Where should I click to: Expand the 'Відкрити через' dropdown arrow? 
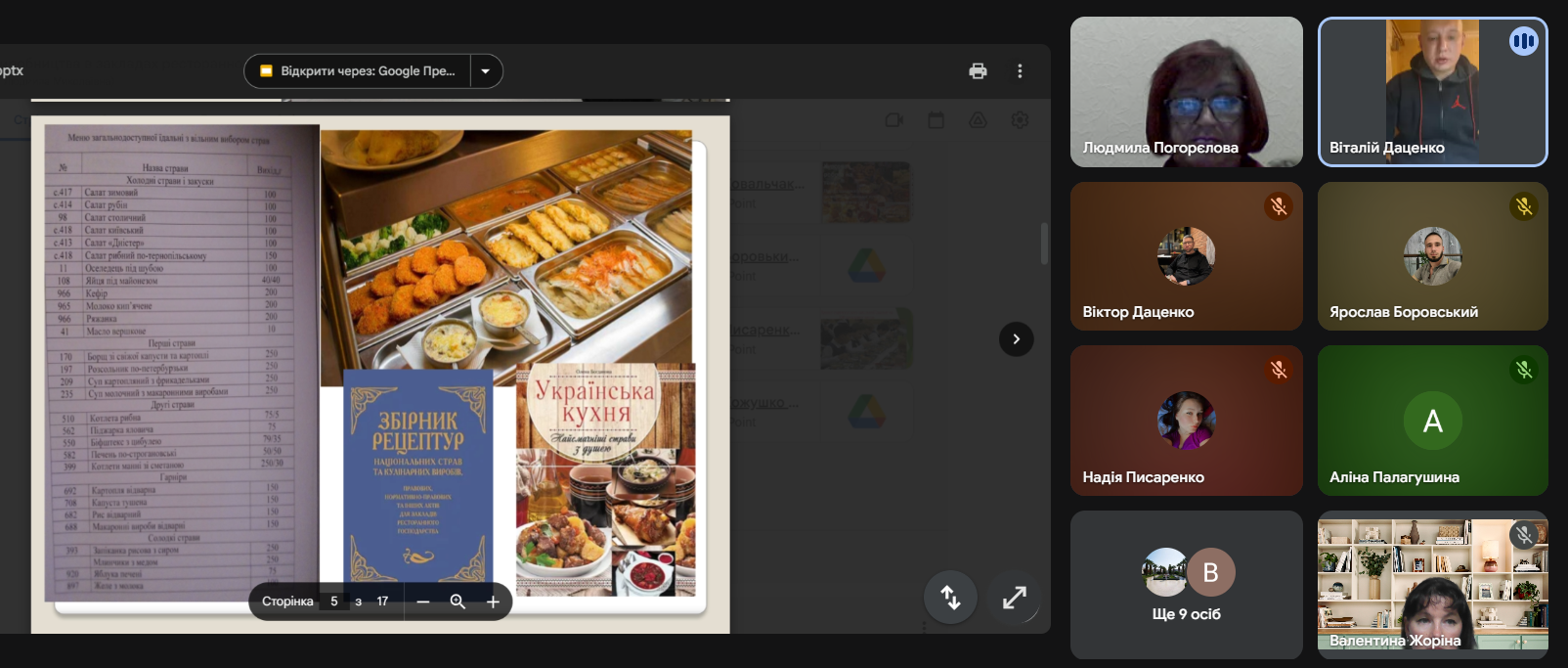[486, 71]
